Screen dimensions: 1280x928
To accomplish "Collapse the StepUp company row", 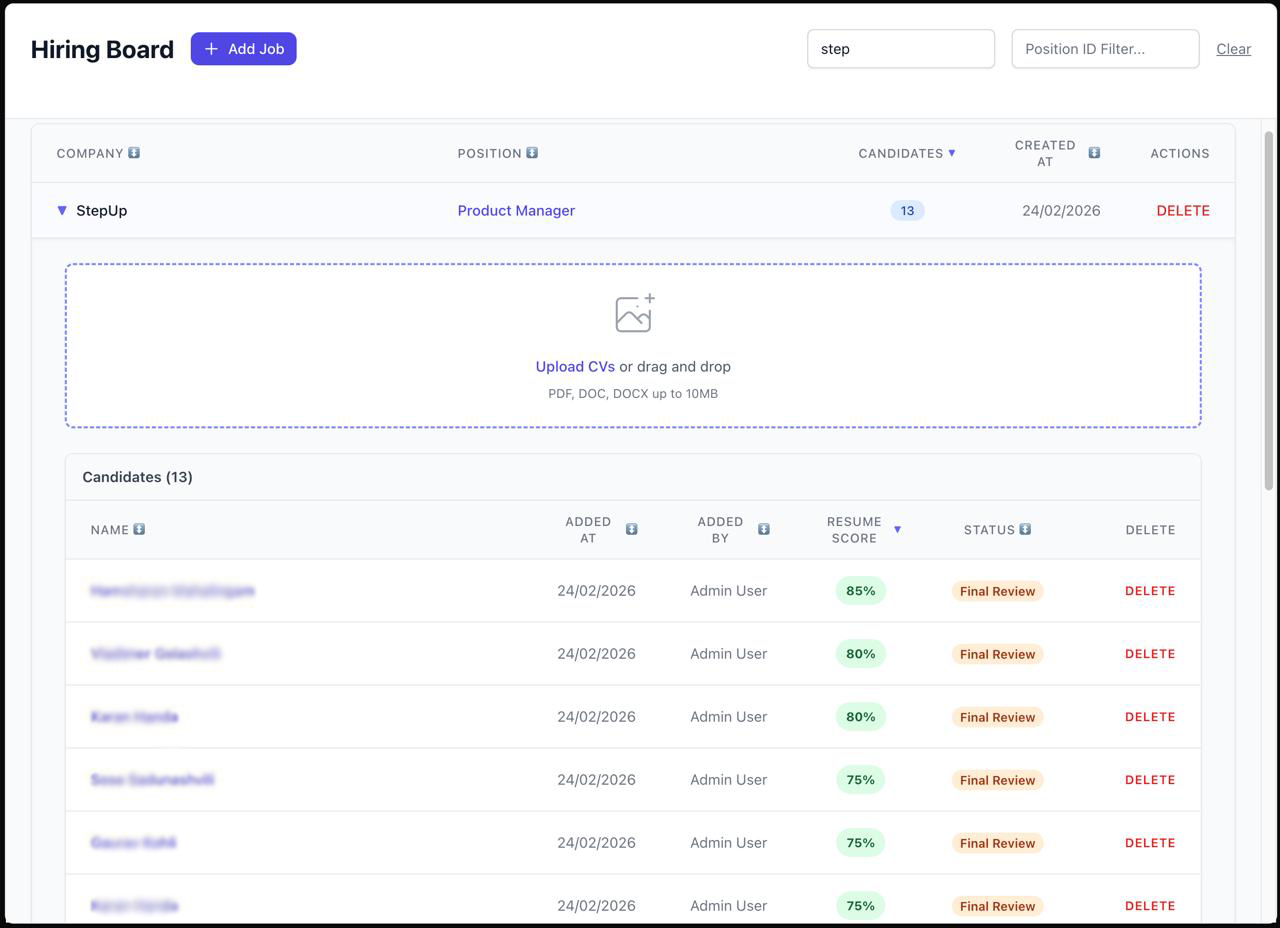I will tap(62, 210).
